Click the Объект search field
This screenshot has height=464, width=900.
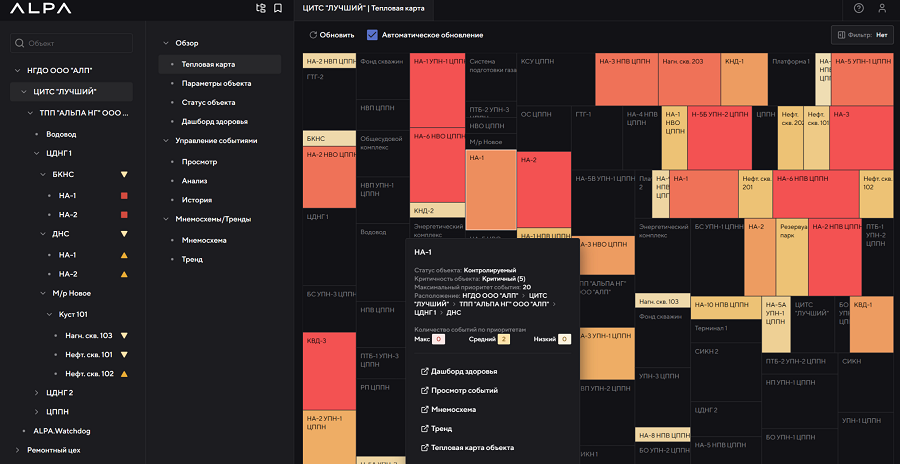[70, 44]
